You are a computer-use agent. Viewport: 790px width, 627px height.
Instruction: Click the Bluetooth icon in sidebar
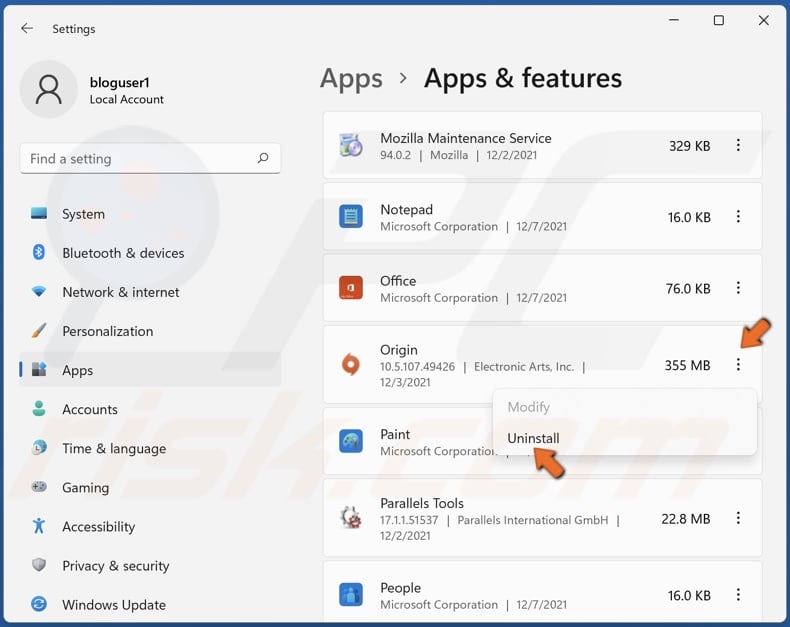click(39, 252)
